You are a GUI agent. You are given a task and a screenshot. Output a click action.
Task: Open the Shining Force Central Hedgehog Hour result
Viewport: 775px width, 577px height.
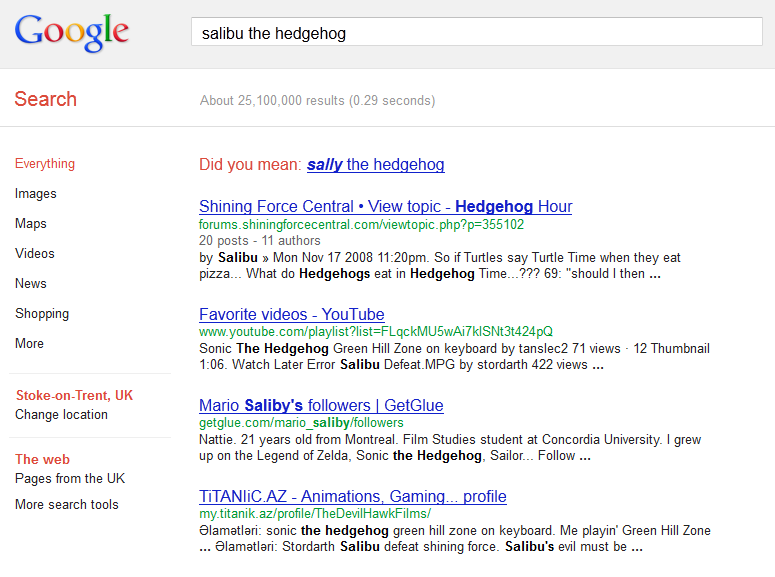click(x=386, y=206)
